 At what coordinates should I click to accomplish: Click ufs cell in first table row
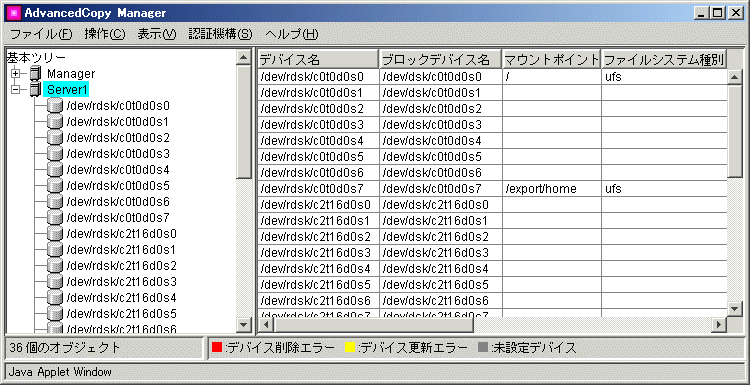point(664,77)
